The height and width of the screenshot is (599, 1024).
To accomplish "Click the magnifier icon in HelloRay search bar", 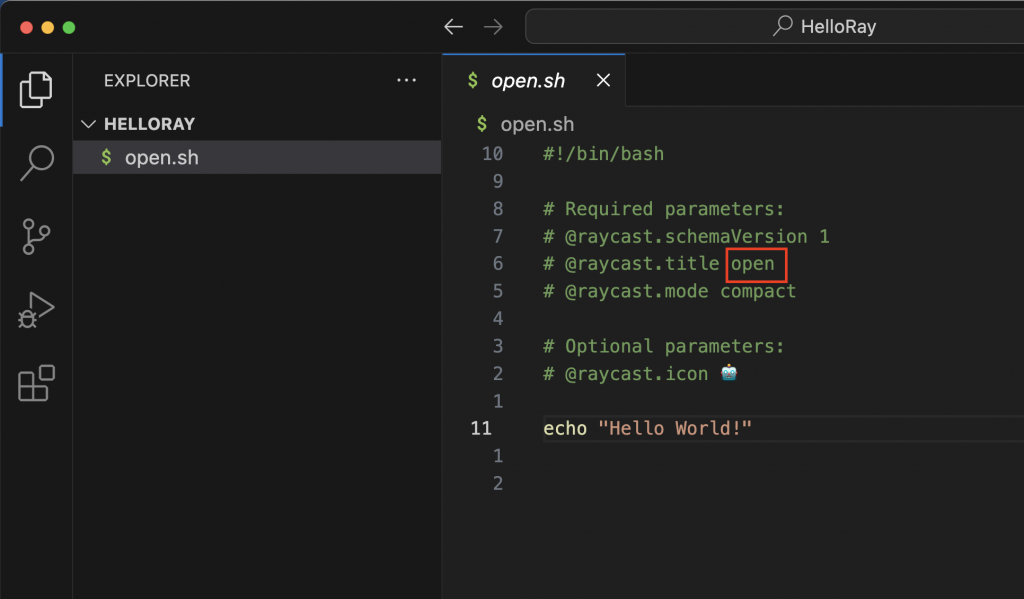I will point(782,26).
